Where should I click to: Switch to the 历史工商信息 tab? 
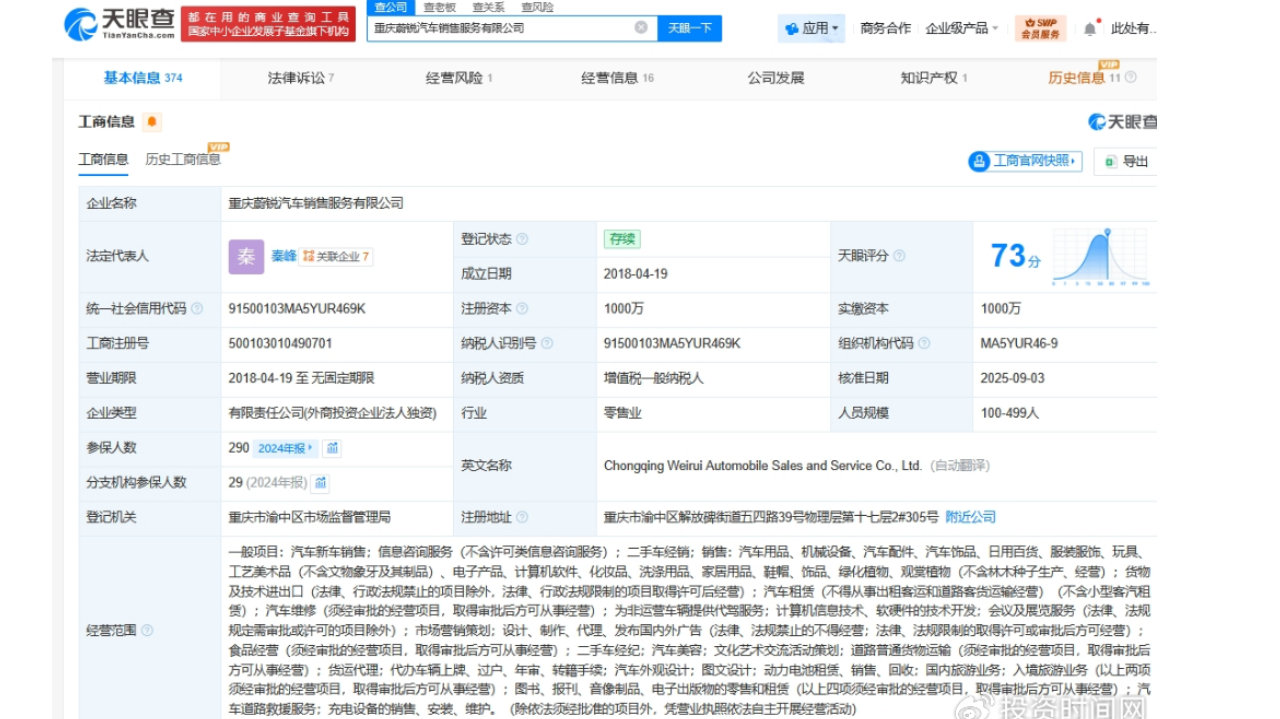point(183,158)
